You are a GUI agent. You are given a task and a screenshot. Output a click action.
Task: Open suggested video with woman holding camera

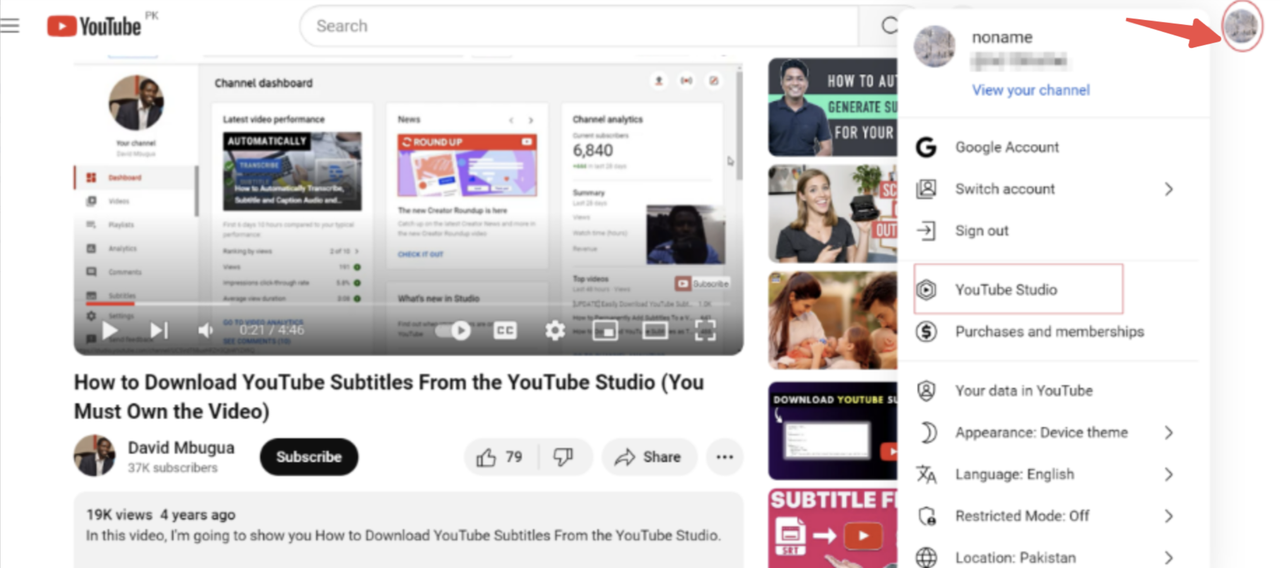point(833,213)
